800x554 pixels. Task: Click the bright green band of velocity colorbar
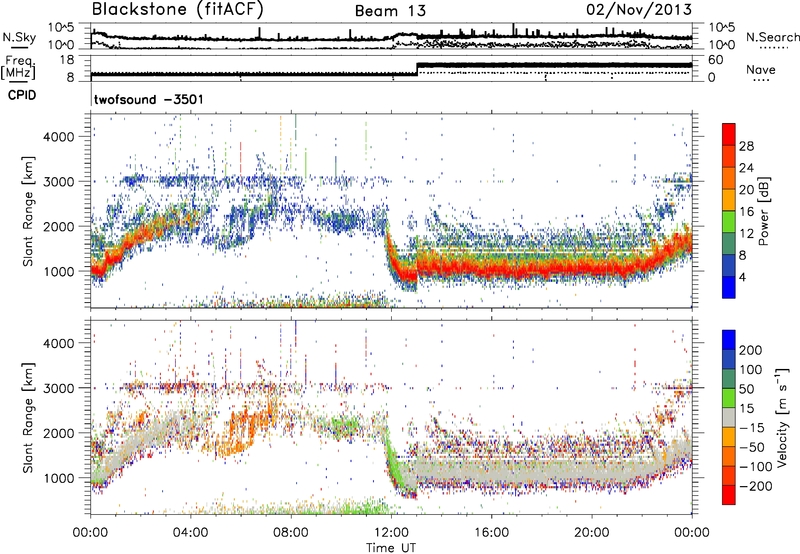coord(729,398)
